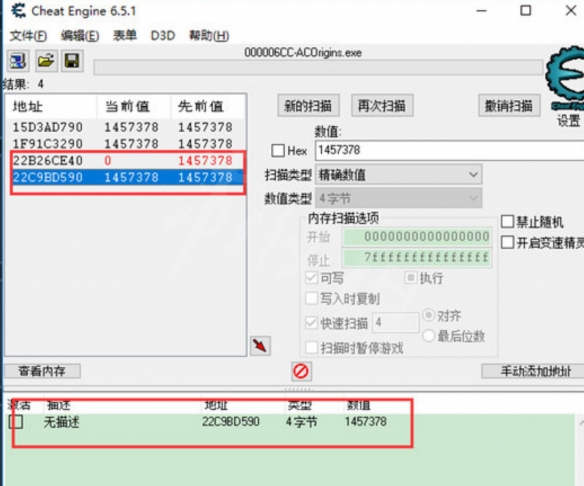584x486 pixels.
Task: Close the Cheat Engine window
Action: coord(571,11)
